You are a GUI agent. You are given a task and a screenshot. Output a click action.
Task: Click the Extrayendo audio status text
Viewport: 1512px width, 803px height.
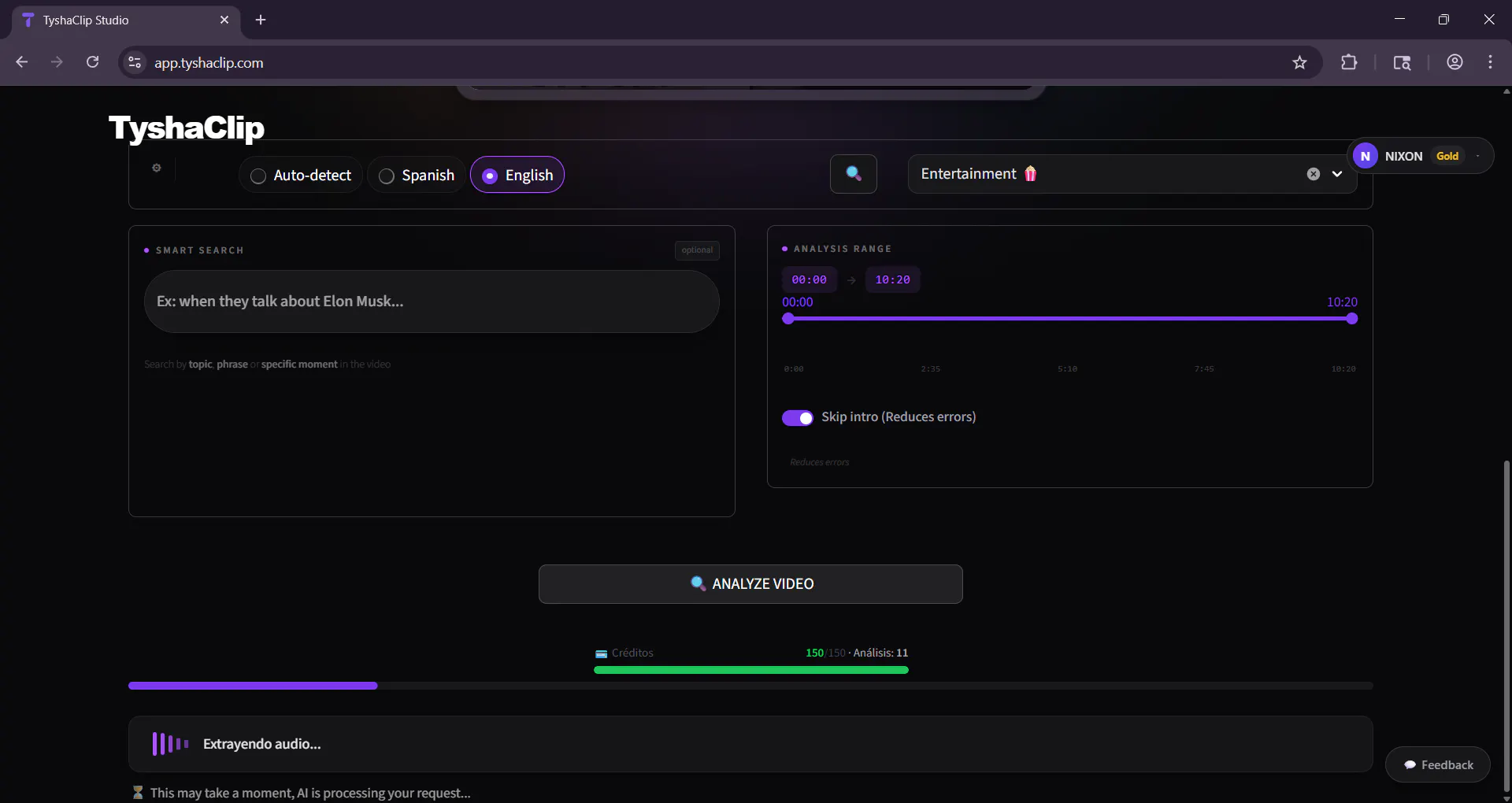262,744
